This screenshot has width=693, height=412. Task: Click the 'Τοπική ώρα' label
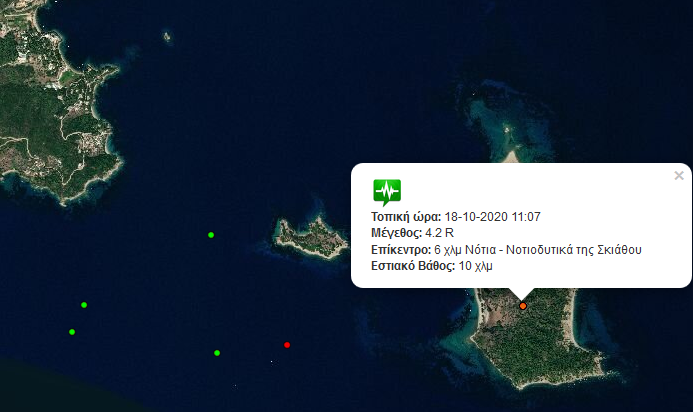tap(406, 217)
